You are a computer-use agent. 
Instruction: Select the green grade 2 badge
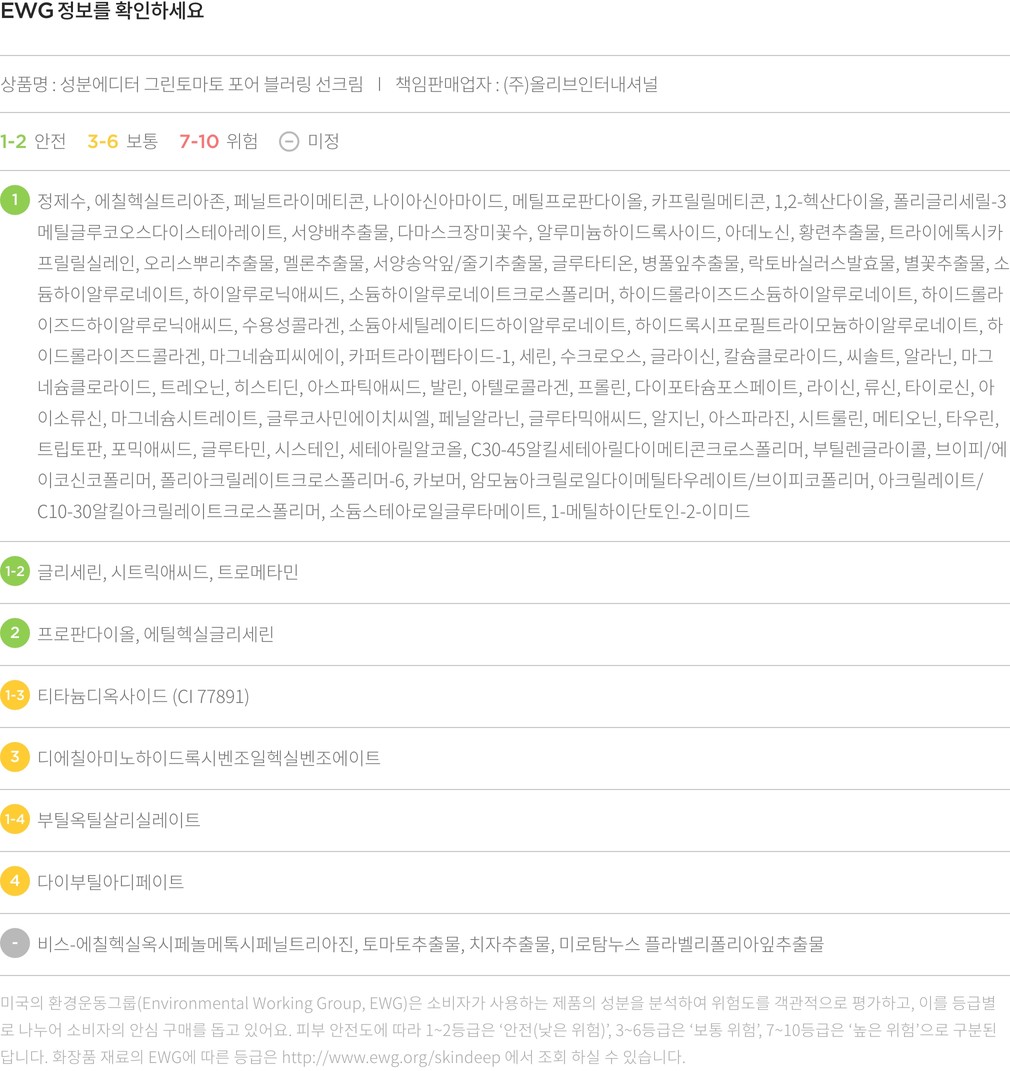click(15, 634)
